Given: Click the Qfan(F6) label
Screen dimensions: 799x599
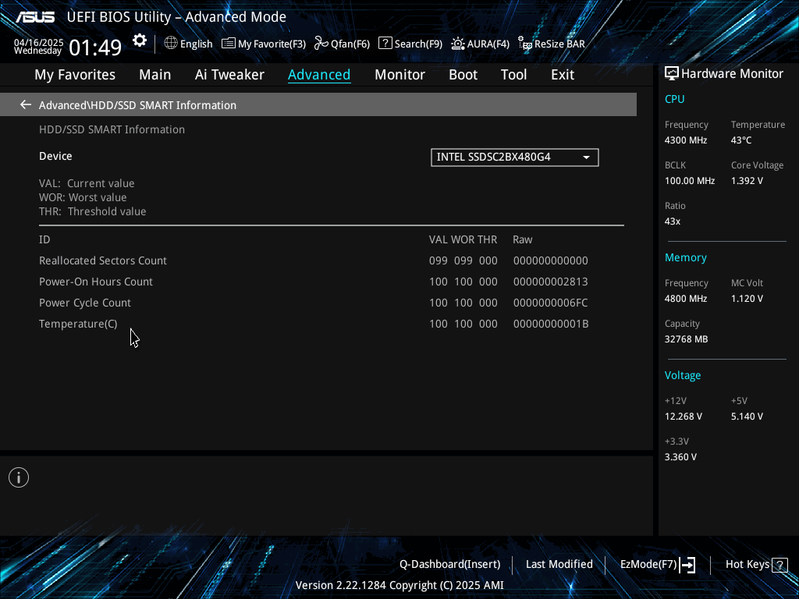Looking at the screenshot, I should pos(350,44).
